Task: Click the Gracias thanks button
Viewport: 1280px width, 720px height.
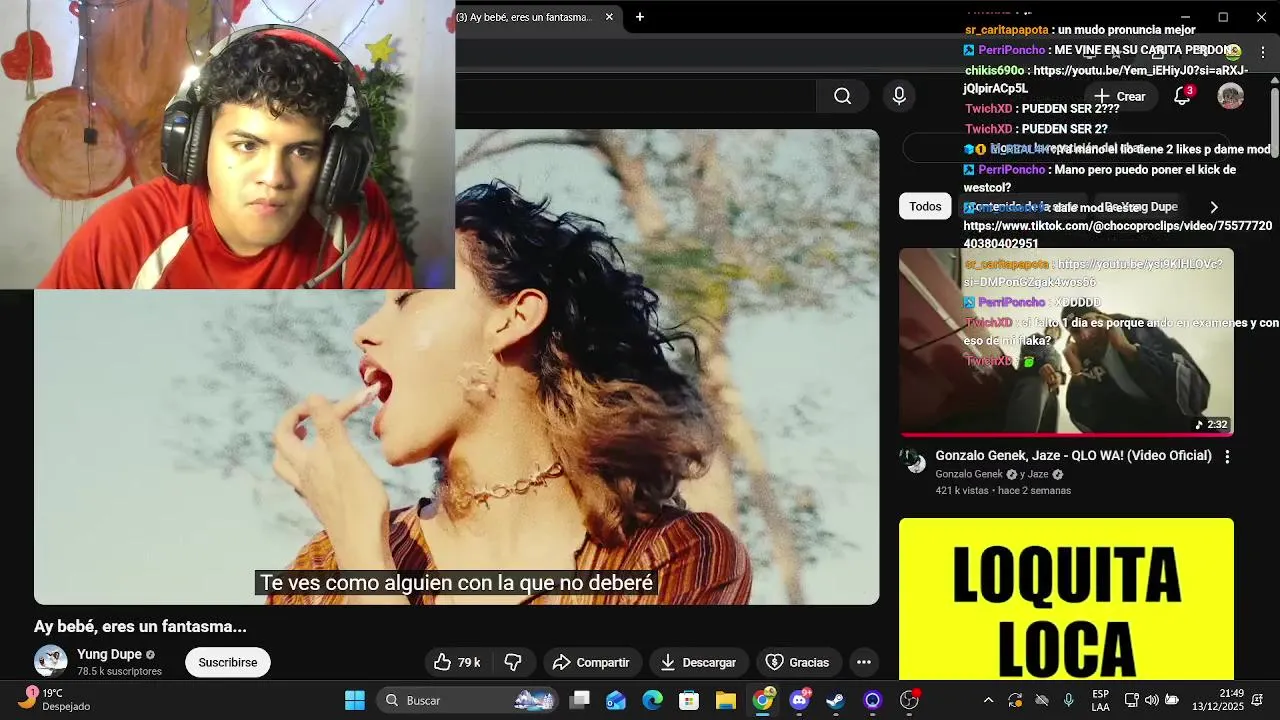Action: click(798, 662)
